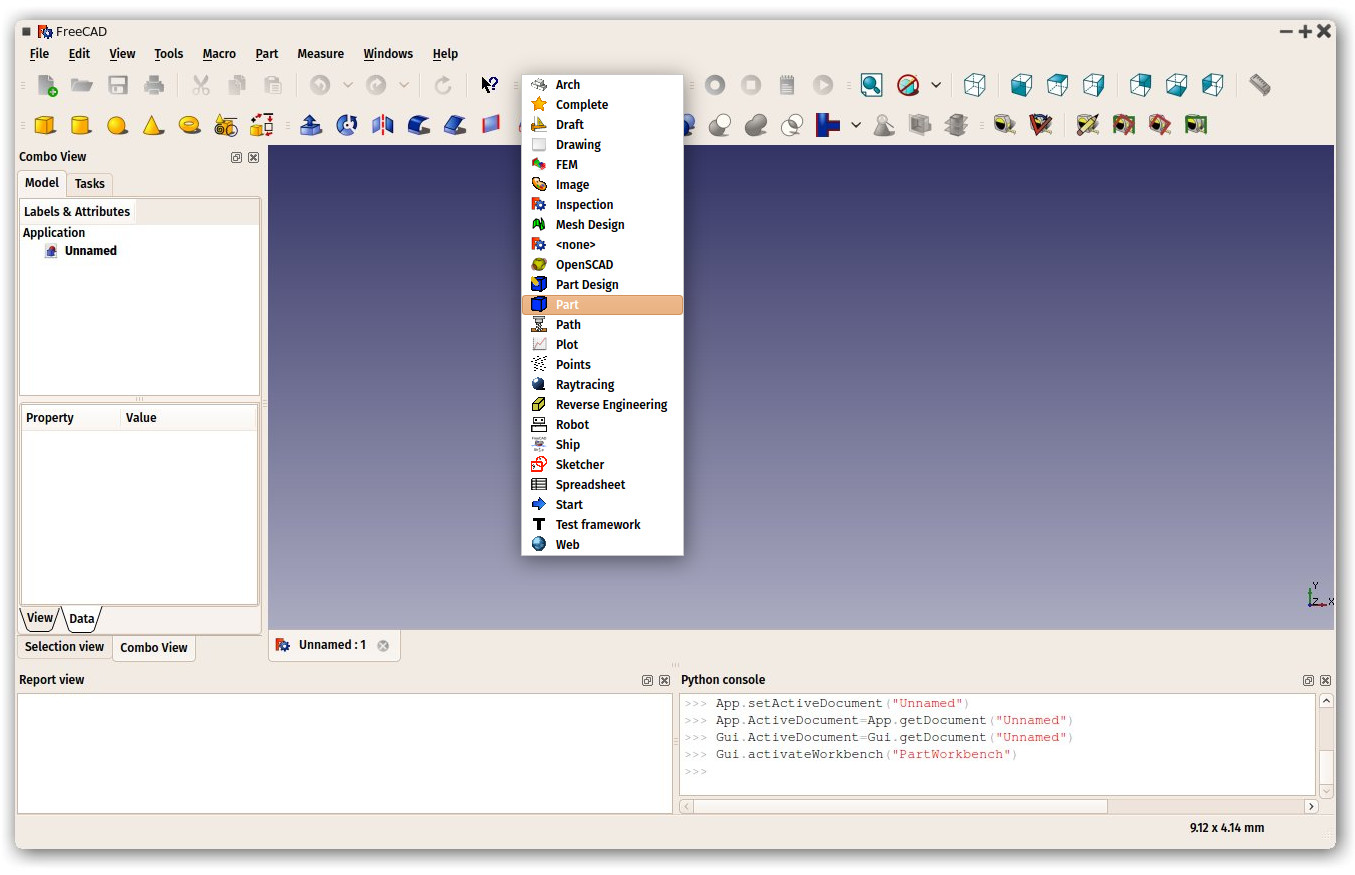Toggle the draw style no-entry icon
This screenshot has height=875, width=1355.
pyautogui.click(x=908, y=85)
